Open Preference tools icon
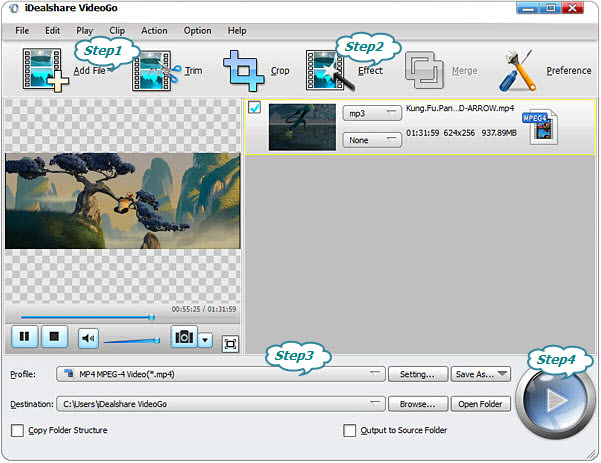Screen dimensions: 601x463 [x=517, y=71]
